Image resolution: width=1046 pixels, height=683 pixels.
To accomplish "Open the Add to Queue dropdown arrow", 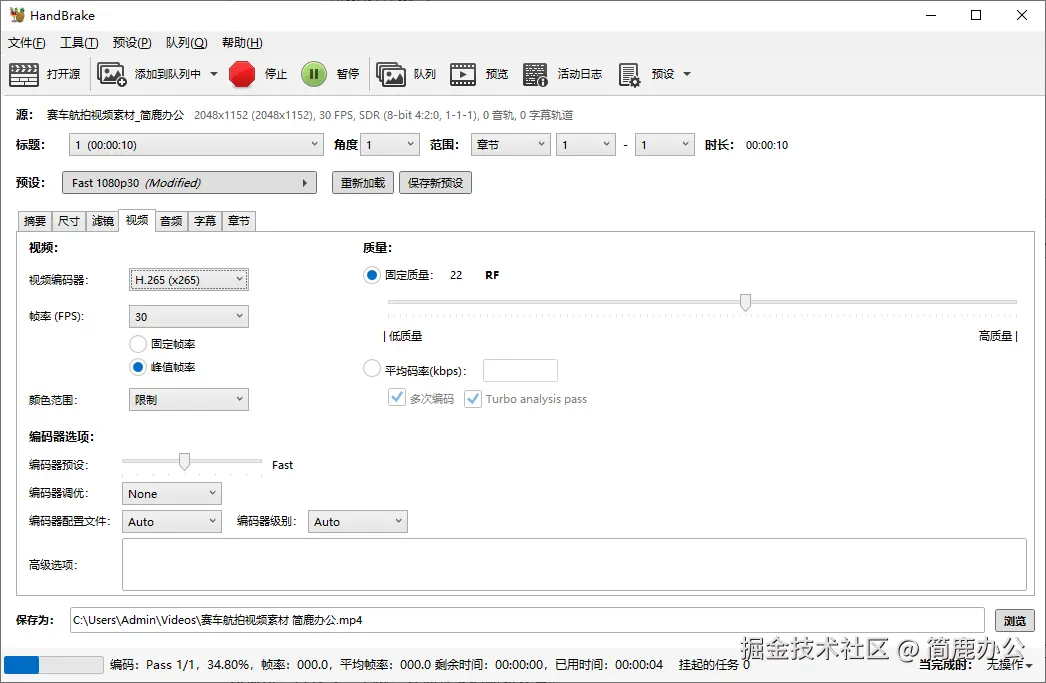I will [x=214, y=74].
